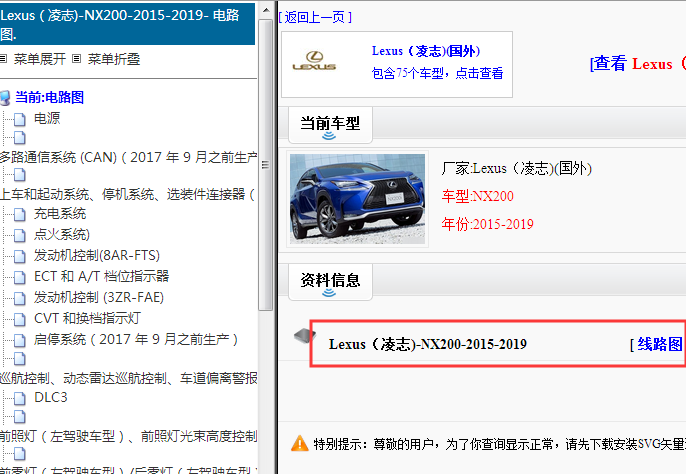Image resolution: width=686 pixels, height=474 pixels.
Task: Click page icon beside 启停系统
Action: 19,341
